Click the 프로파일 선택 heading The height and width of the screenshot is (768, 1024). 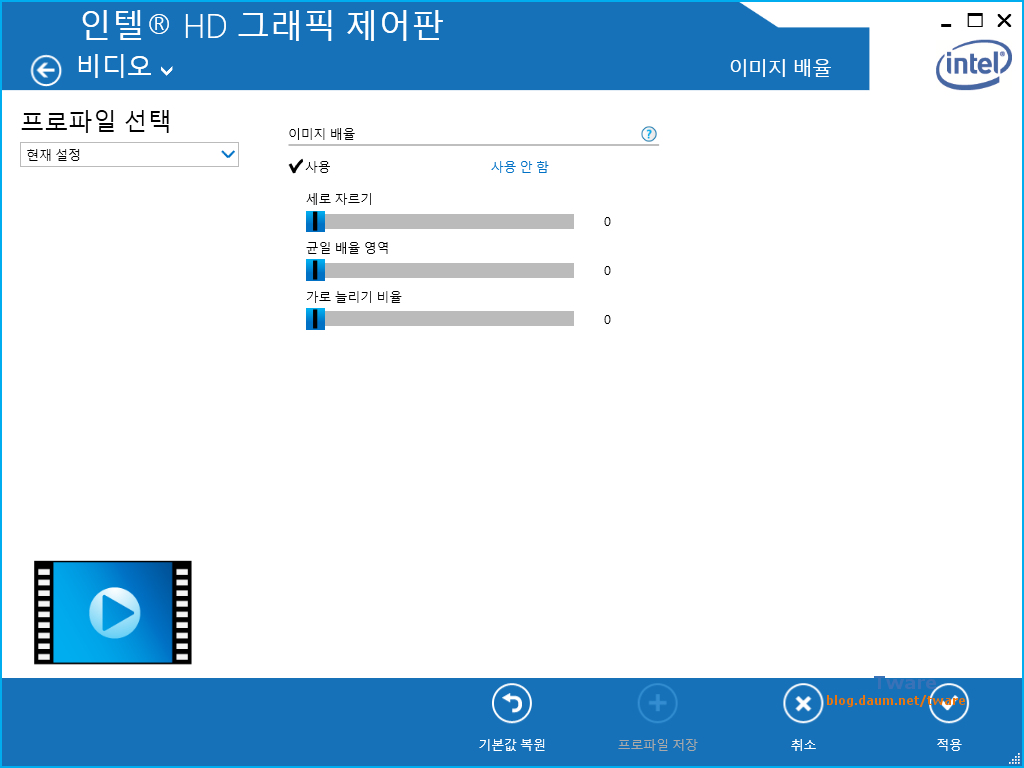click(x=97, y=121)
